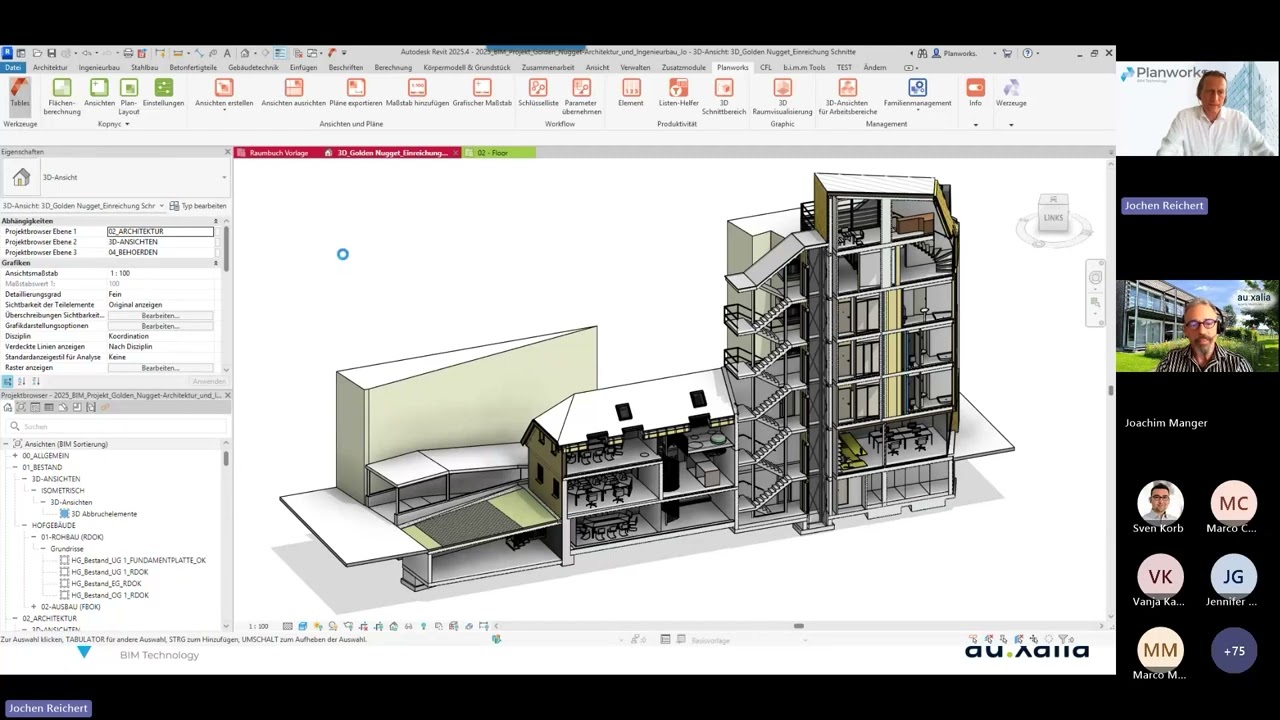Expand the 00_ALLGEMEIN tree node
Image resolution: width=1280 pixels, height=720 pixels.
point(15,455)
